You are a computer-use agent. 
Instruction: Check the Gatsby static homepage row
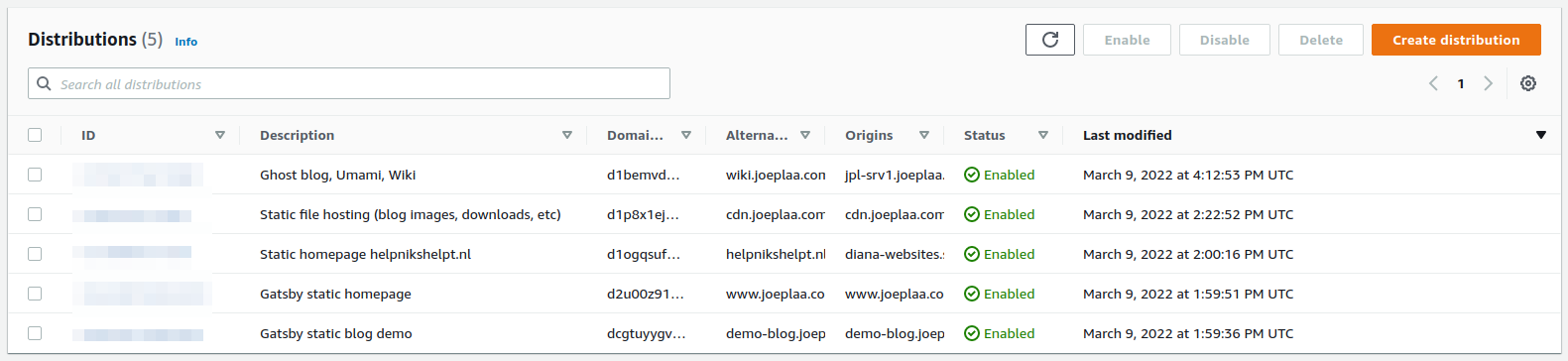(35, 294)
